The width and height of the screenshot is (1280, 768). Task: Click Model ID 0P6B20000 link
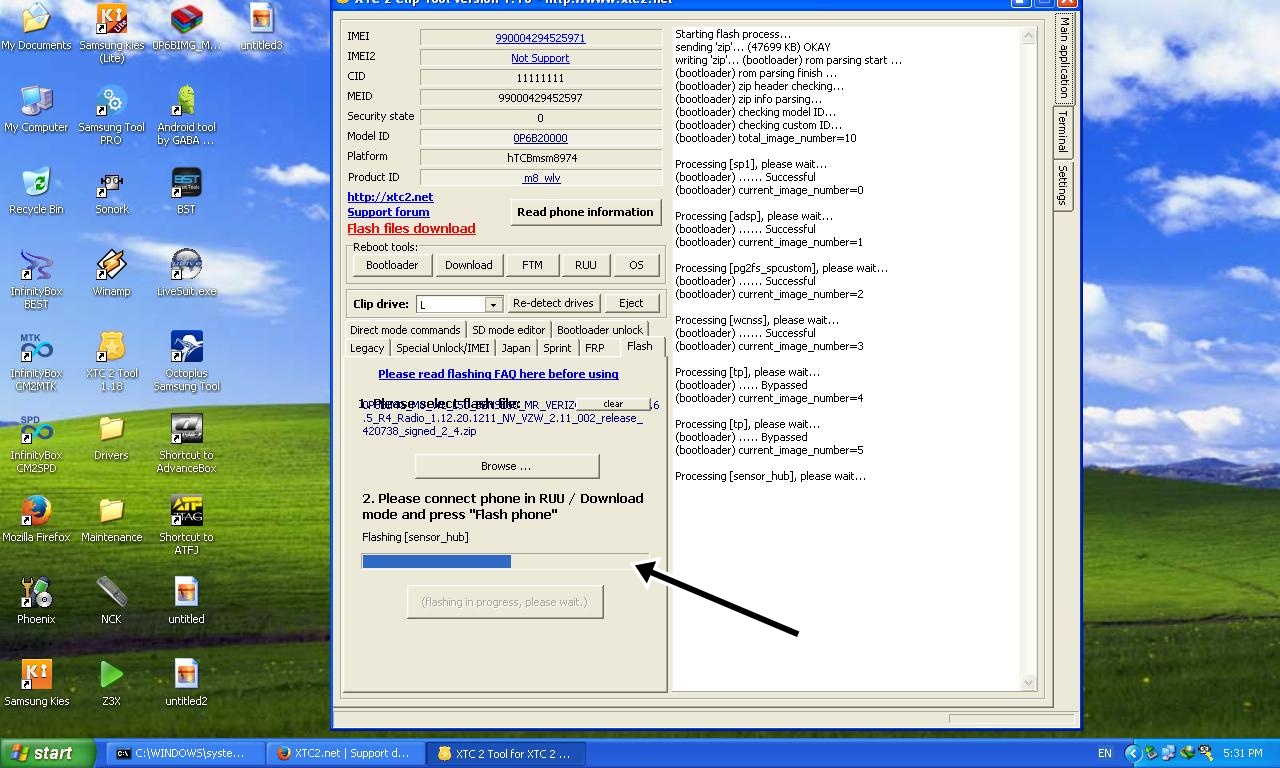pos(540,138)
